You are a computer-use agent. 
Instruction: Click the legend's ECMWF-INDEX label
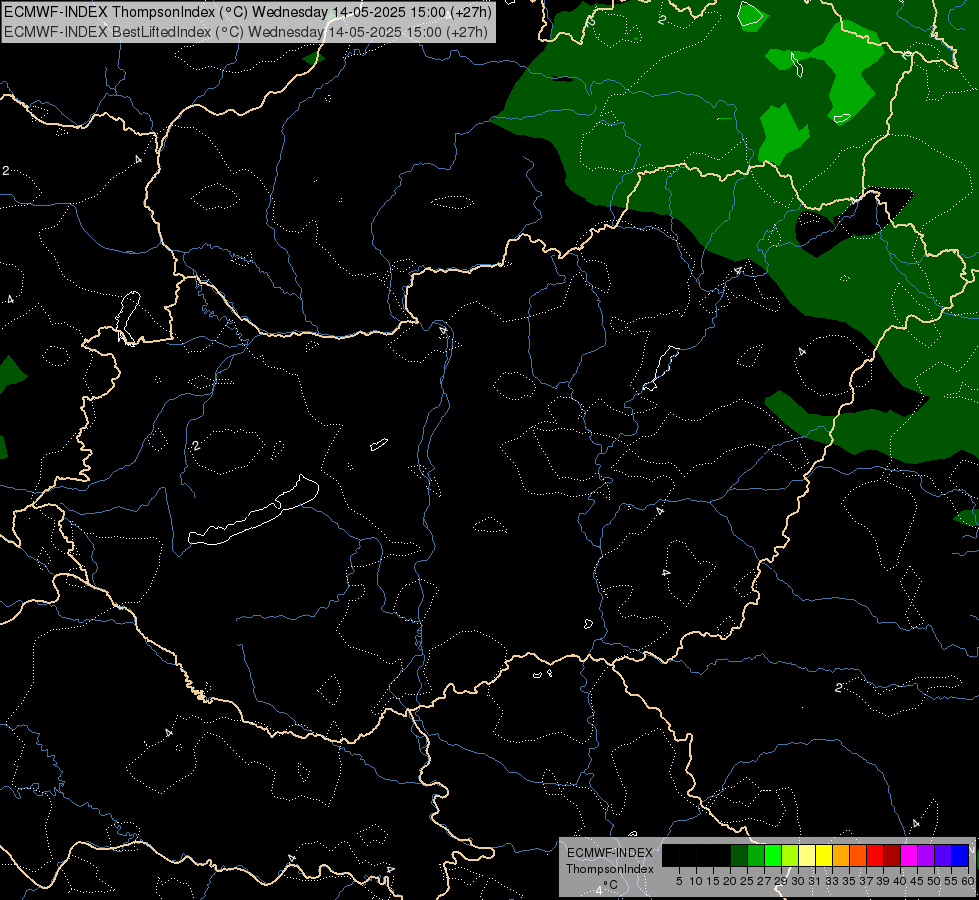point(610,853)
